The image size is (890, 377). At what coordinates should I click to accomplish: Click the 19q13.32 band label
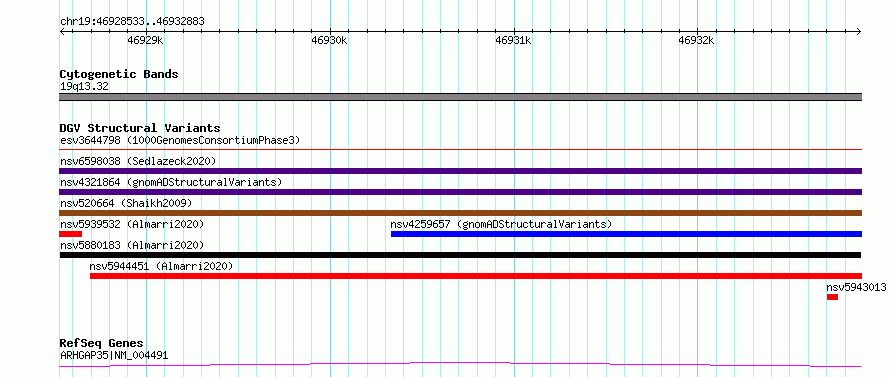point(84,86)
